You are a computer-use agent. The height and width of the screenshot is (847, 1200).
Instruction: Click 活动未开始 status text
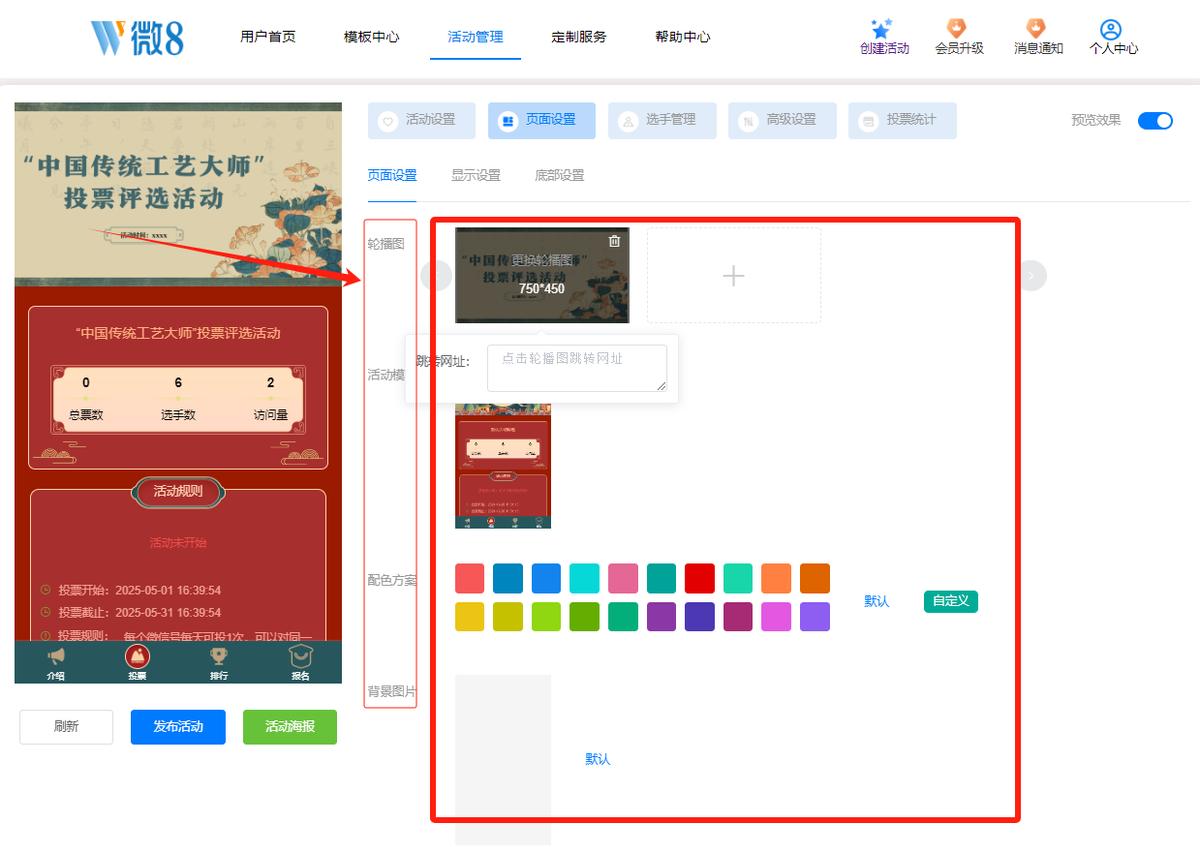click(178, 542)
